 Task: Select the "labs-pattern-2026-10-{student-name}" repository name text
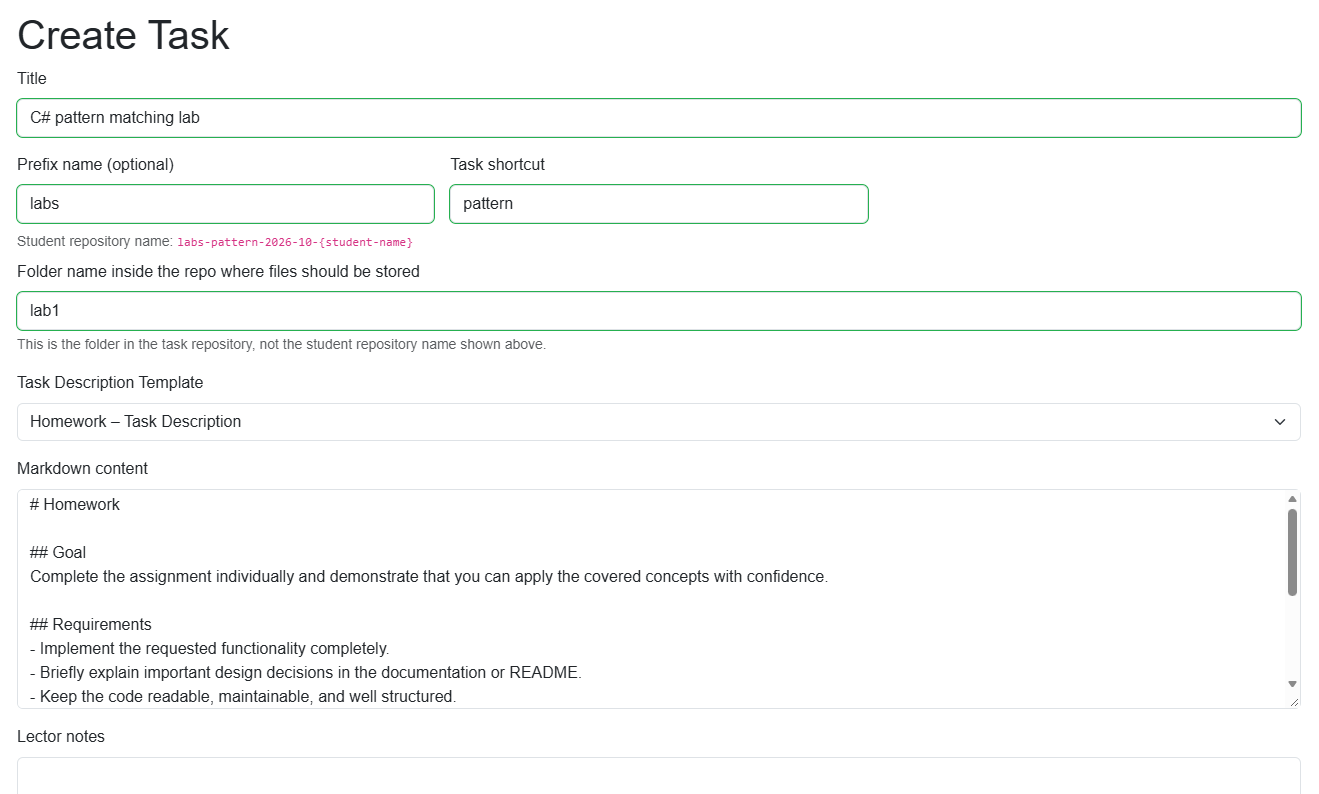(x=295, y=243)
